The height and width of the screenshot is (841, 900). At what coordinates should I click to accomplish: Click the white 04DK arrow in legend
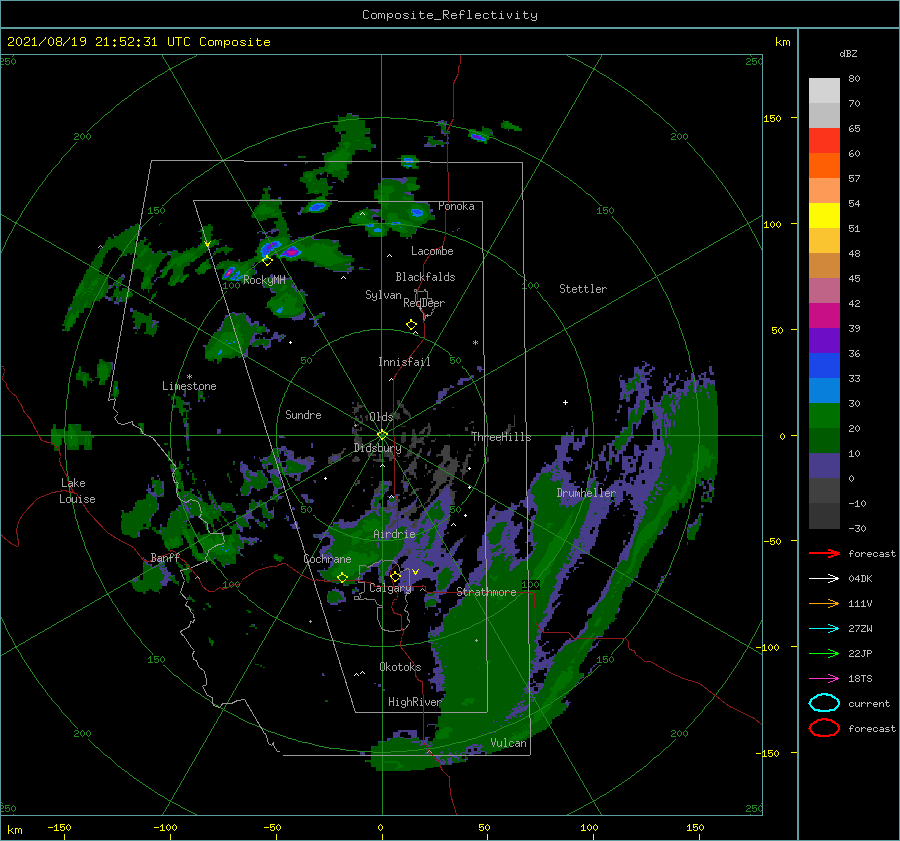point(824,578)
